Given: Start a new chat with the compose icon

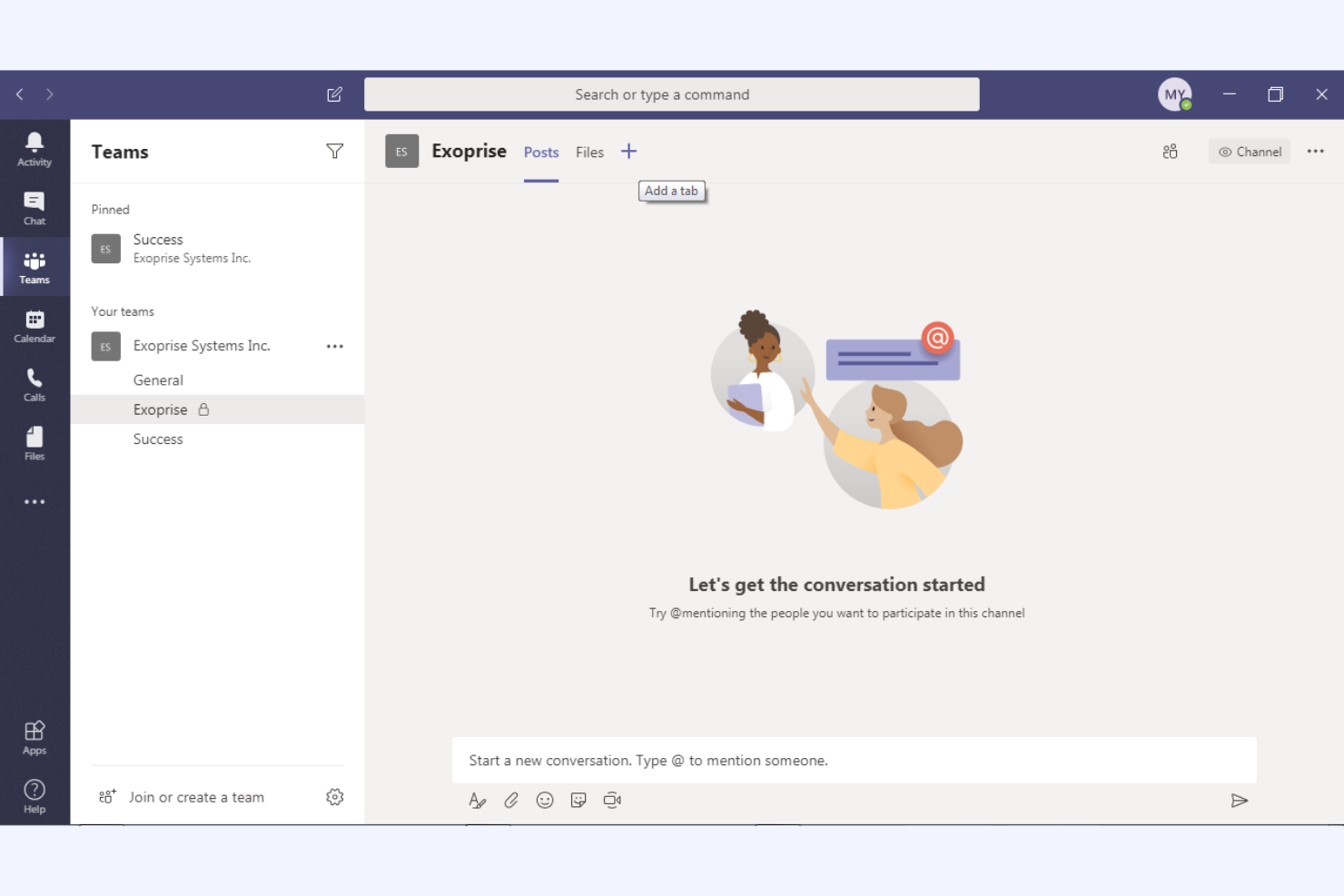Looking at the screenshot, I should click(x=334, y=94).
